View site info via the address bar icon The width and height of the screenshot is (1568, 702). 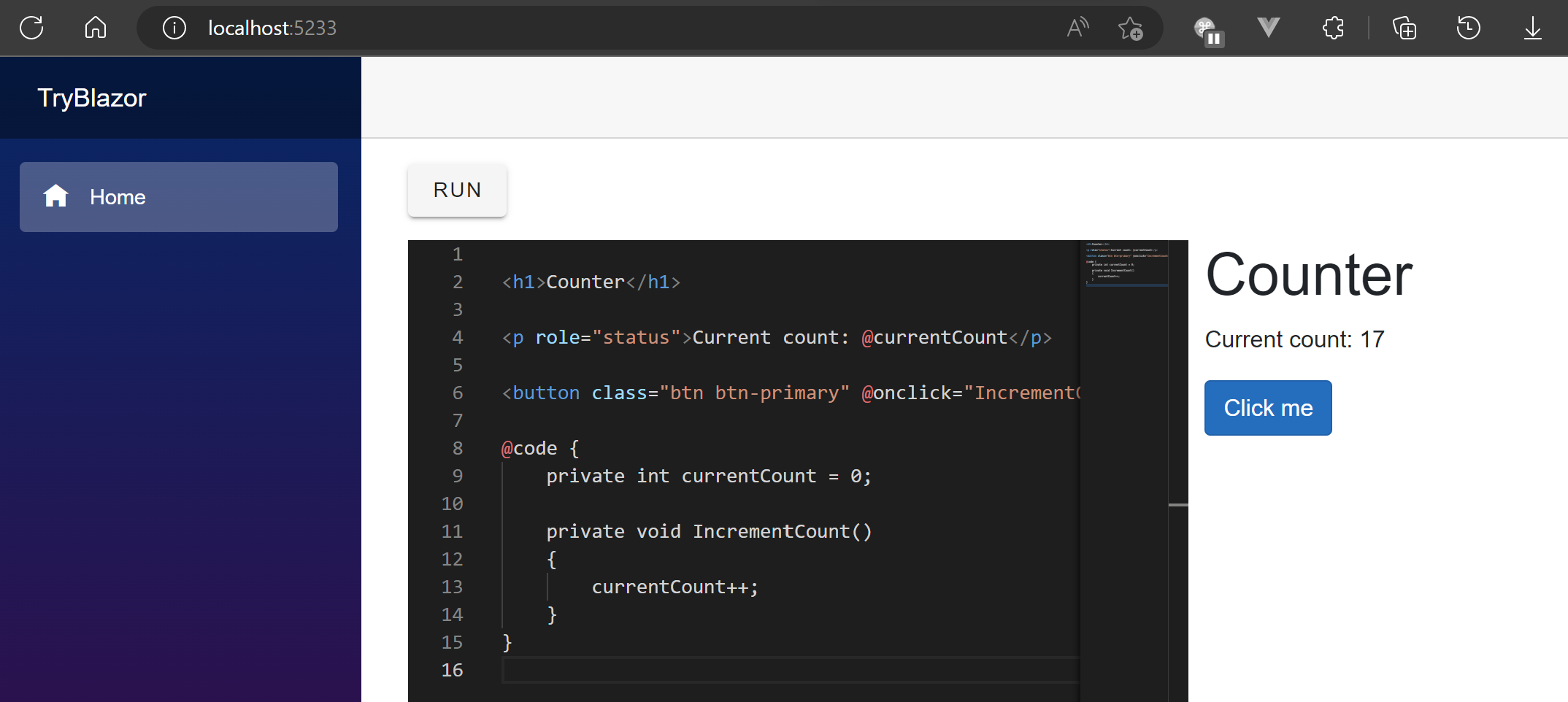[174, 28]
